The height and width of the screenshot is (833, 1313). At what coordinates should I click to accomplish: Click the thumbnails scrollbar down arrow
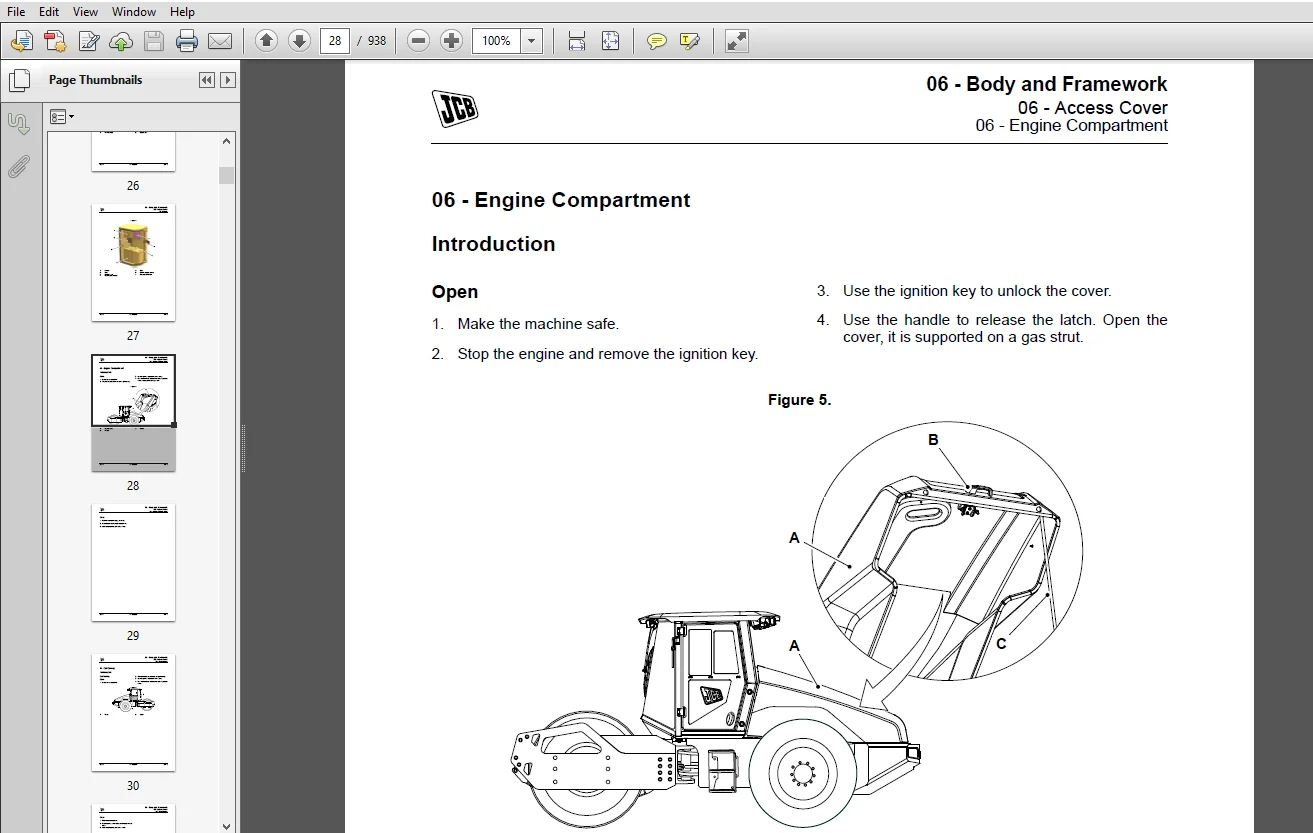pyautogui.click(x=227, y=825)
